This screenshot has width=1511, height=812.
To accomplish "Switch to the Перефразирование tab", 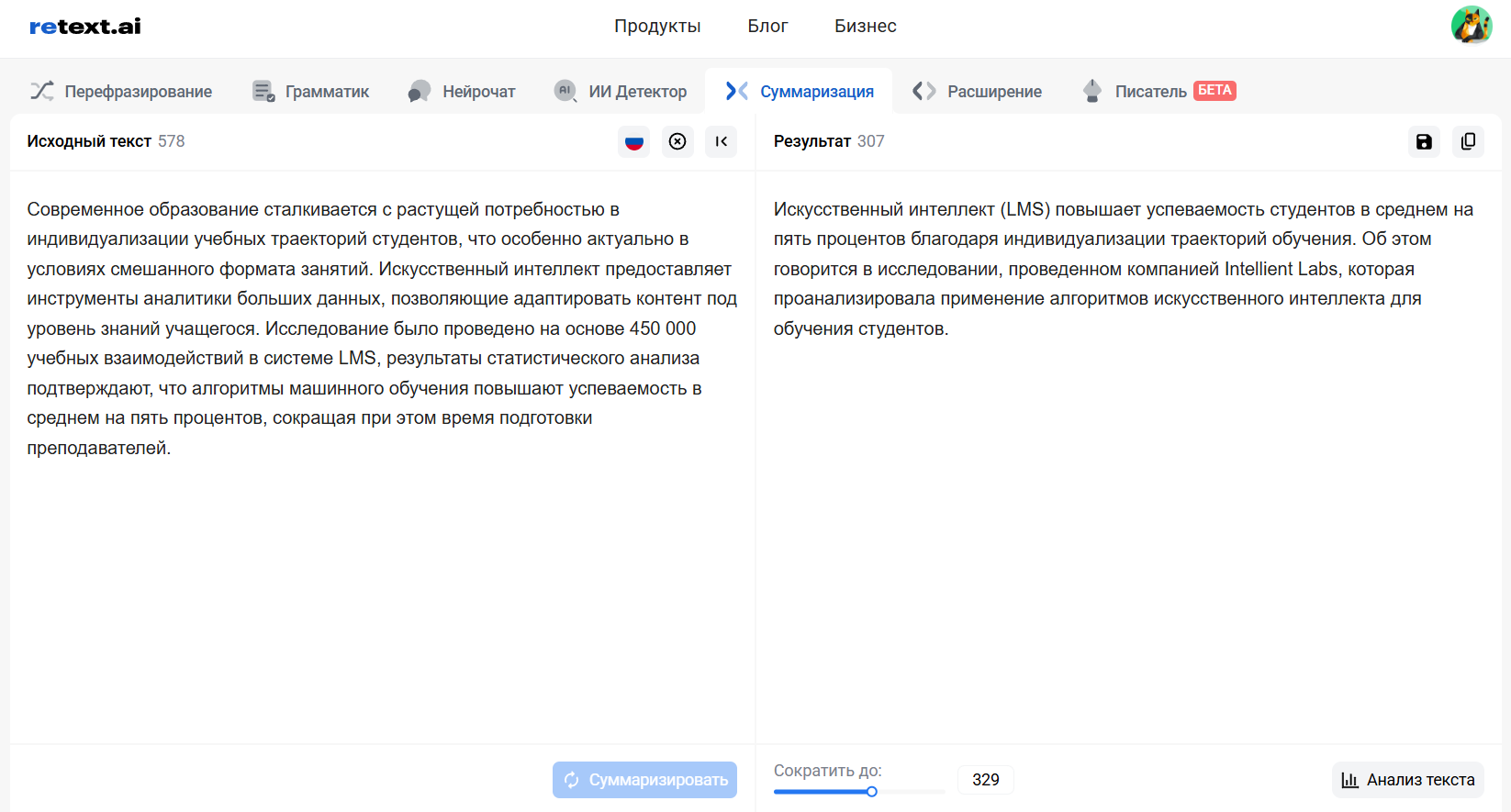I will tap(121, 92).
